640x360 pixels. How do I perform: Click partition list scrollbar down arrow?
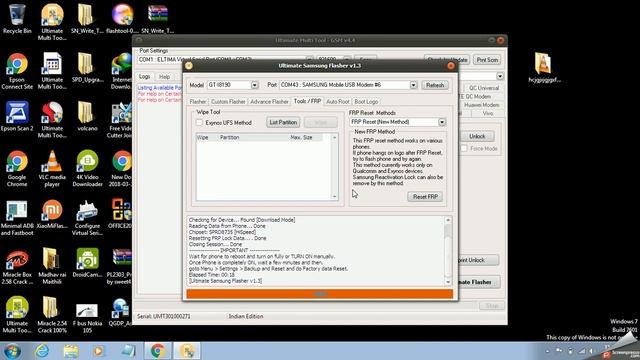click(334, 196)
